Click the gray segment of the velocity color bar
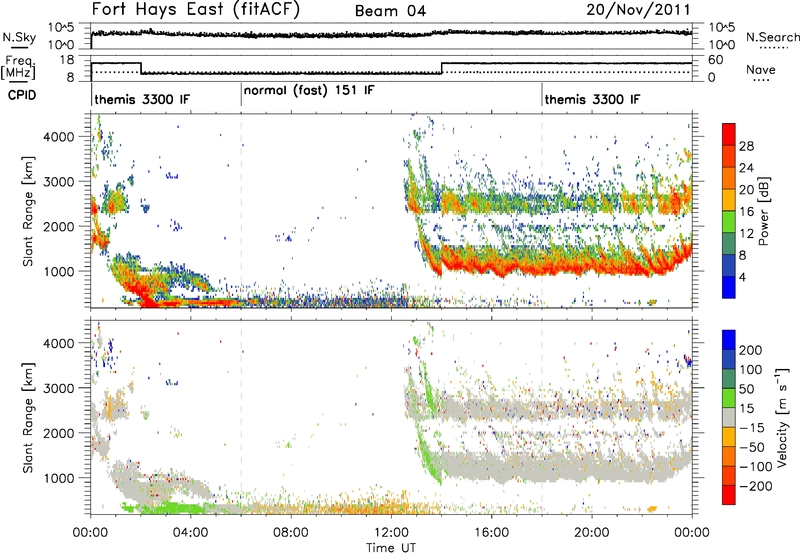 (729, 418)
